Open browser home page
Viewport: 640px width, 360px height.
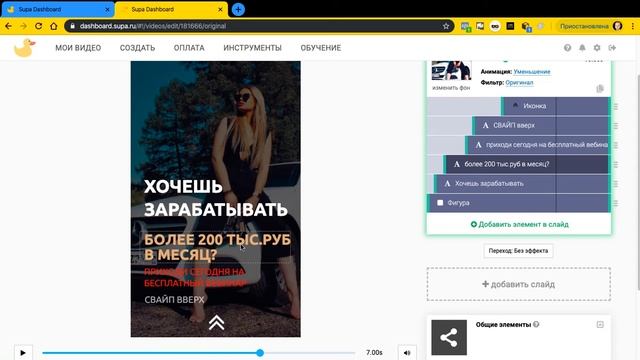[53, 26]
